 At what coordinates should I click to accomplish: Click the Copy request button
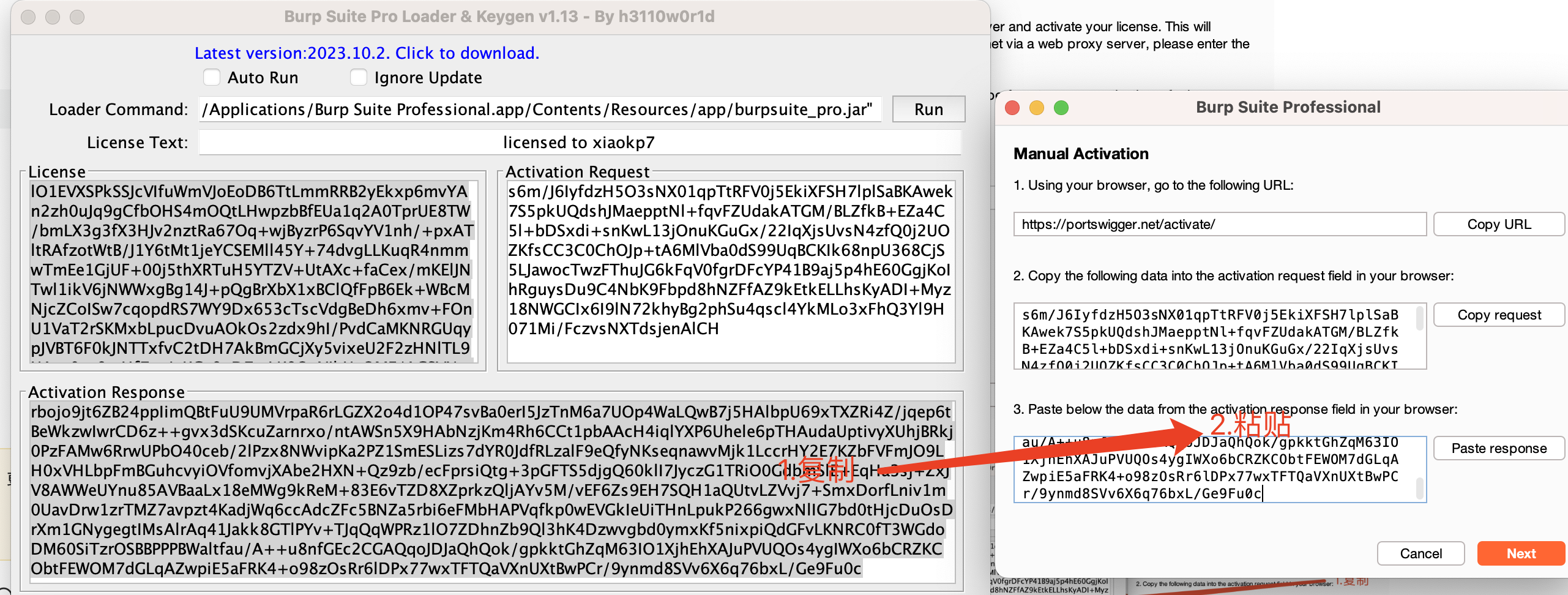tap(1499, 315)
